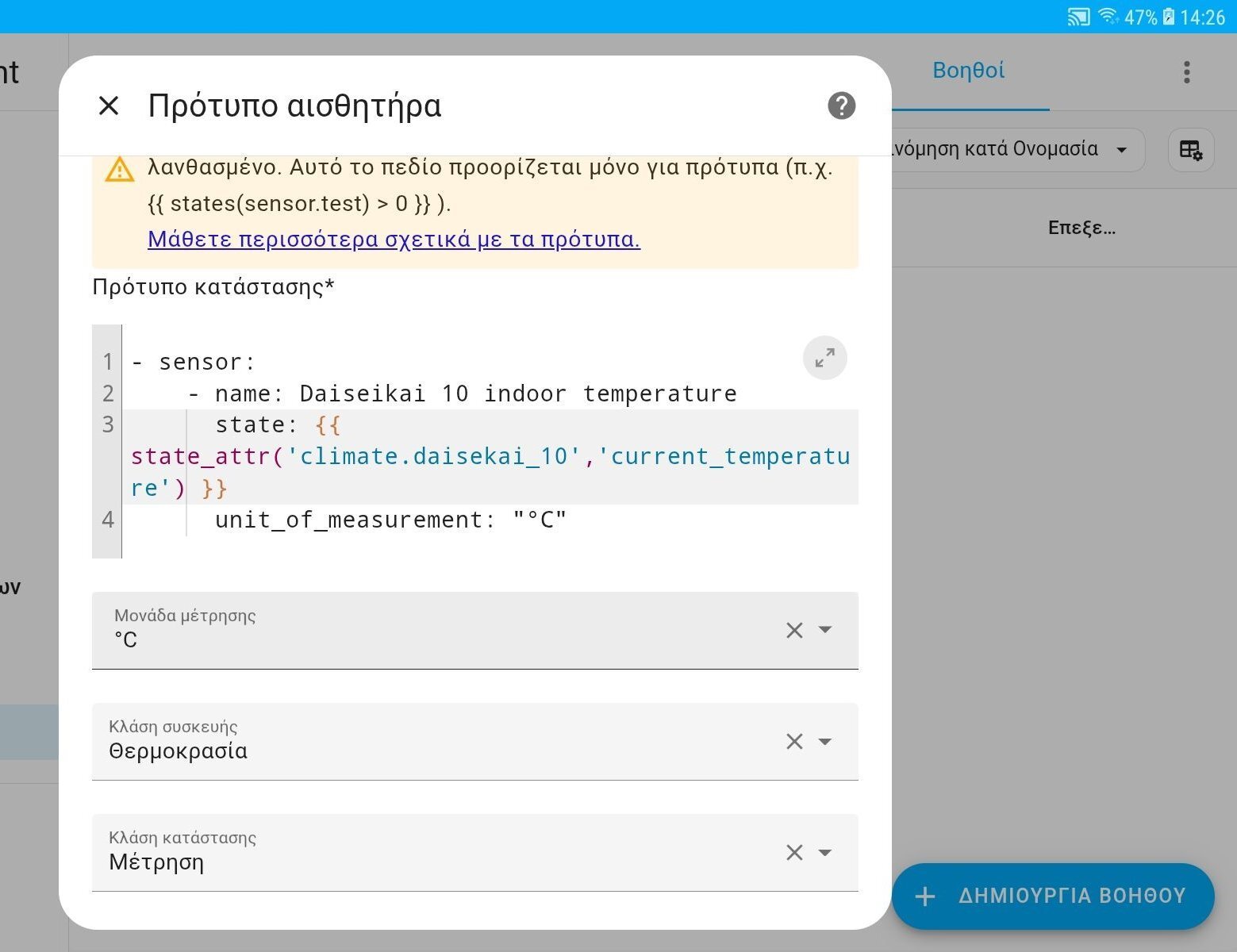
Task: Open the help icon in dialog header
Action: [841, 106]
